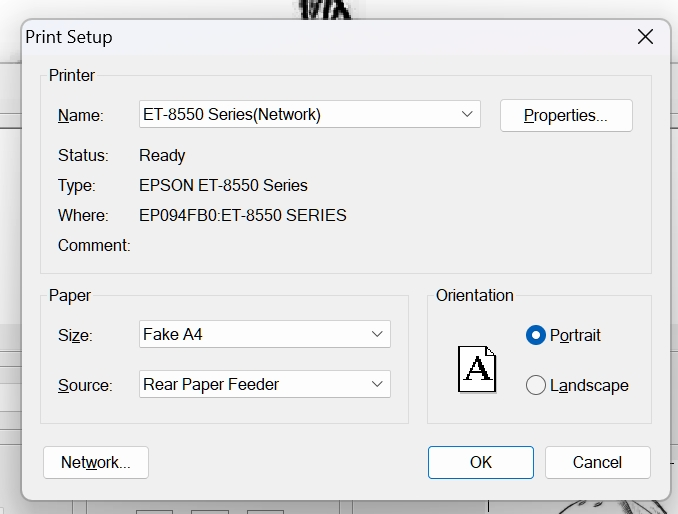Close the Print Setup dialog
The width and height of the screenshot is (678, 514).
(x=645, y=37)
